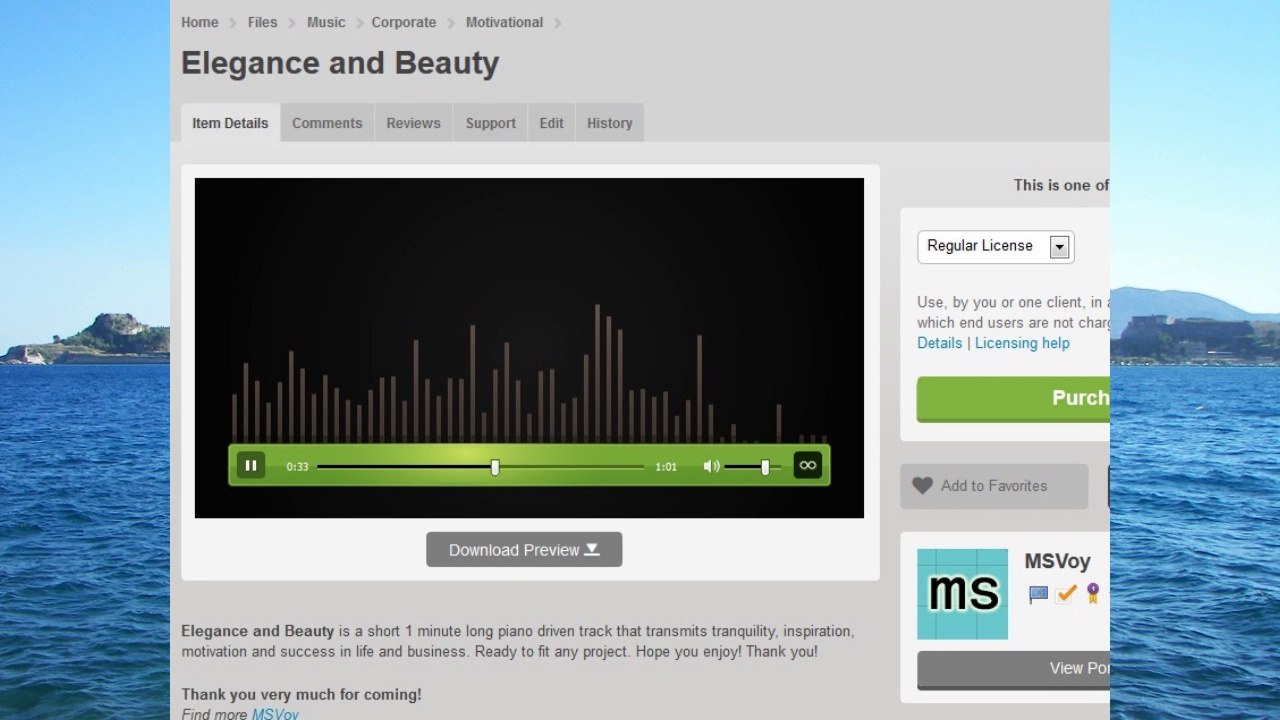Click the purple ribbon award badge
The height and width of the screenshot is (720, 1280).
pos(1092,594)
